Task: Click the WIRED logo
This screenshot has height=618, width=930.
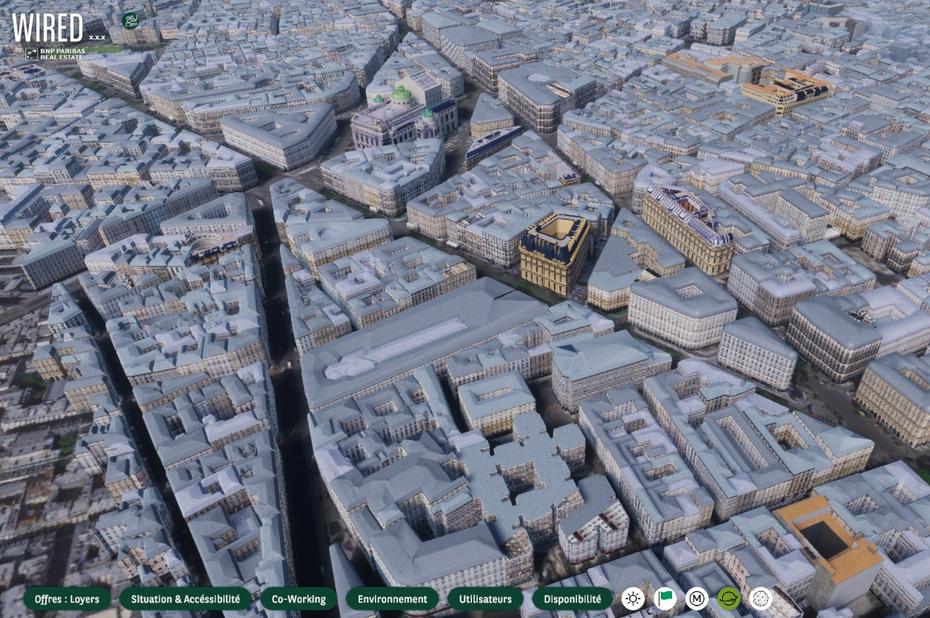Action: pos(47,26)
